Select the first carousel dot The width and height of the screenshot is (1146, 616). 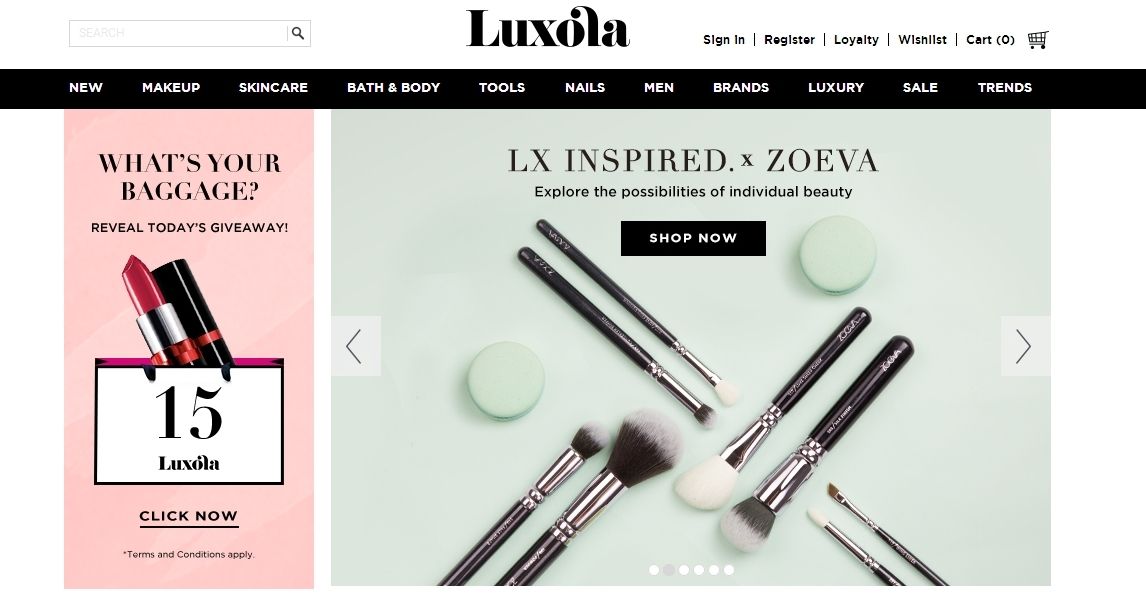[654, 570]
